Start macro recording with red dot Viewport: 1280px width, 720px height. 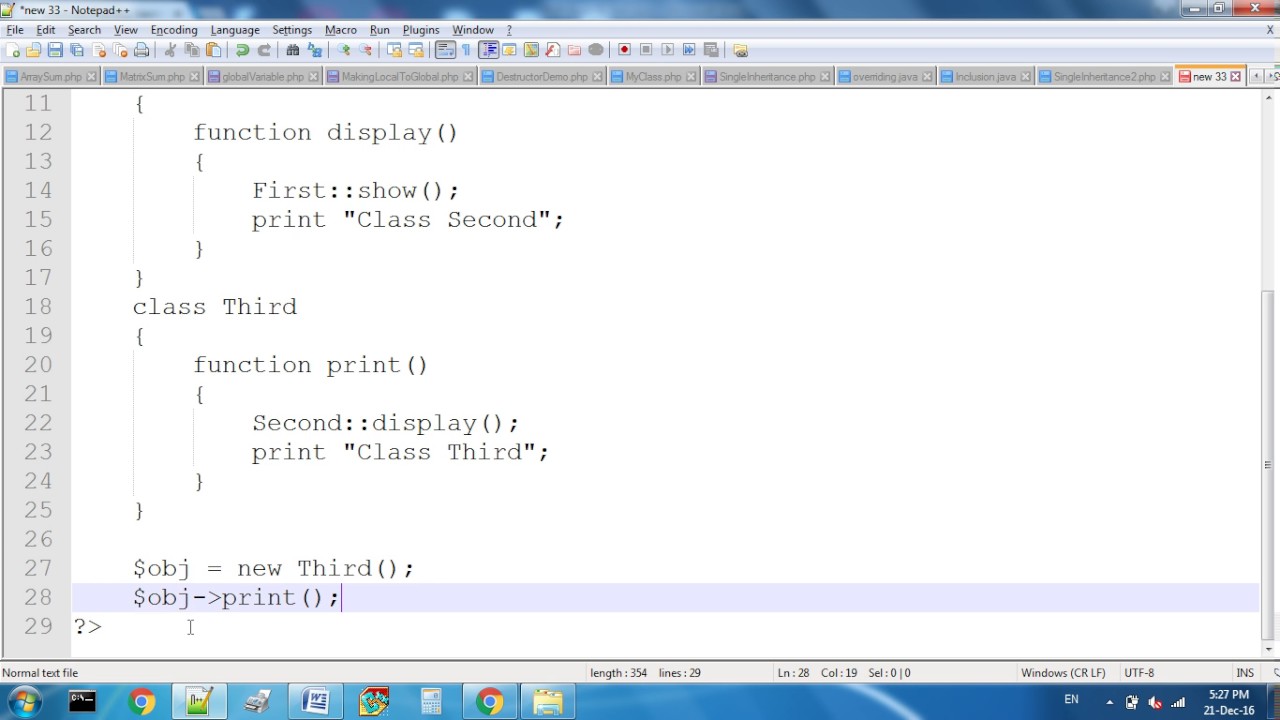pos(624,50)
